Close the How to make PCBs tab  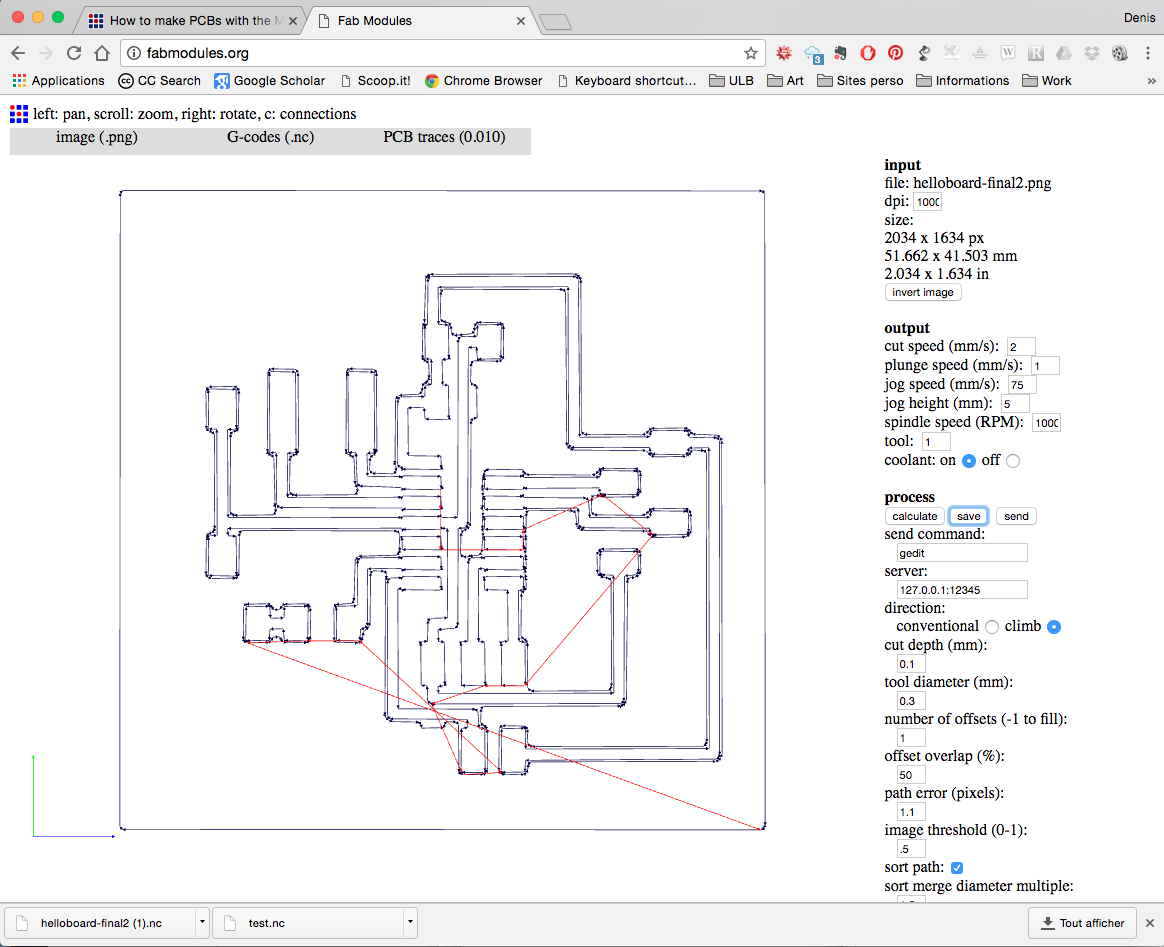[x=292, y=21]
